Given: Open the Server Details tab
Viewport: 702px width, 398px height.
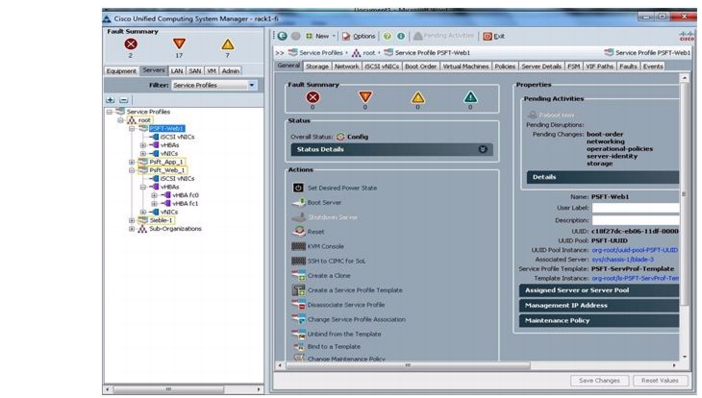Looking at the screenshot, I should (x=541, y=66).
